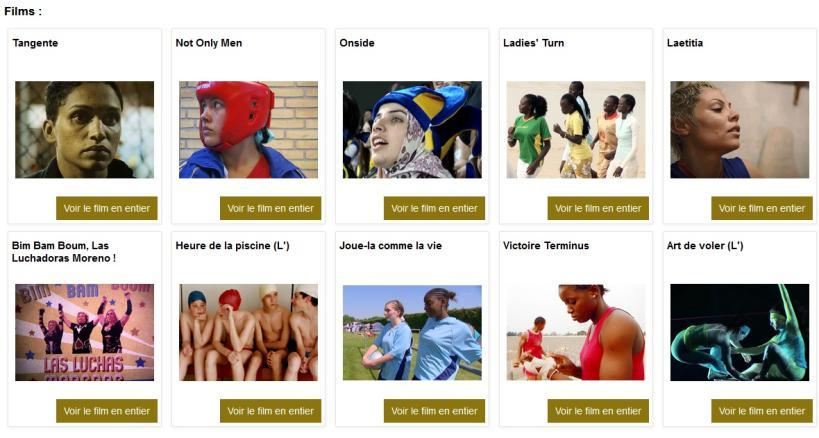Viewport: 819px width, 438px height.
Task: Open the Joue-la comme la vie title
Action: (x=391, y=245)
